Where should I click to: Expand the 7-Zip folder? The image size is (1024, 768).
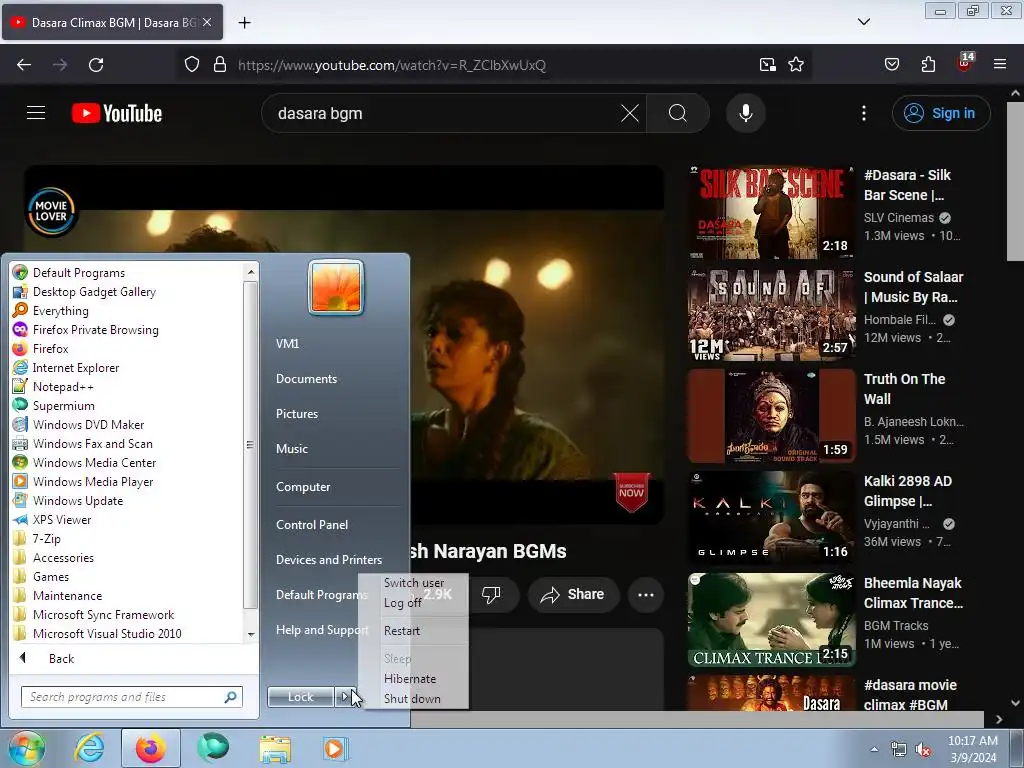tap(47, 539)
